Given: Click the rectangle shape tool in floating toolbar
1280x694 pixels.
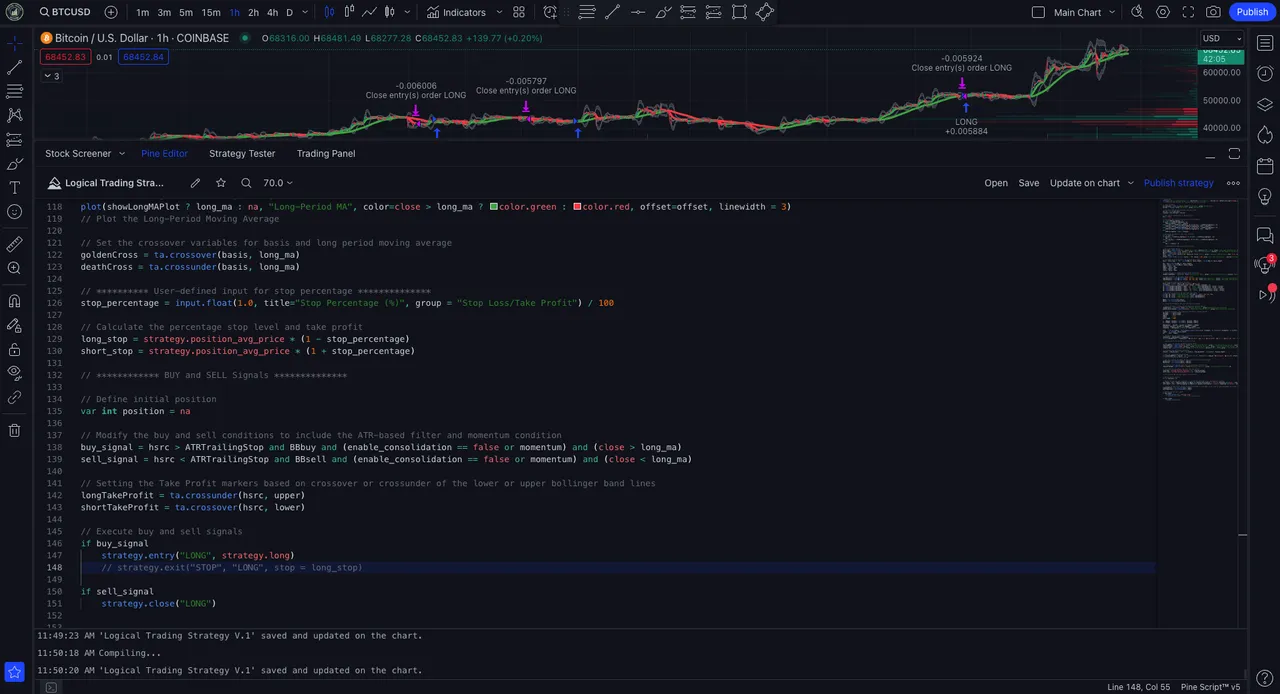Looking at the screenshot, I should coord(739,12).
